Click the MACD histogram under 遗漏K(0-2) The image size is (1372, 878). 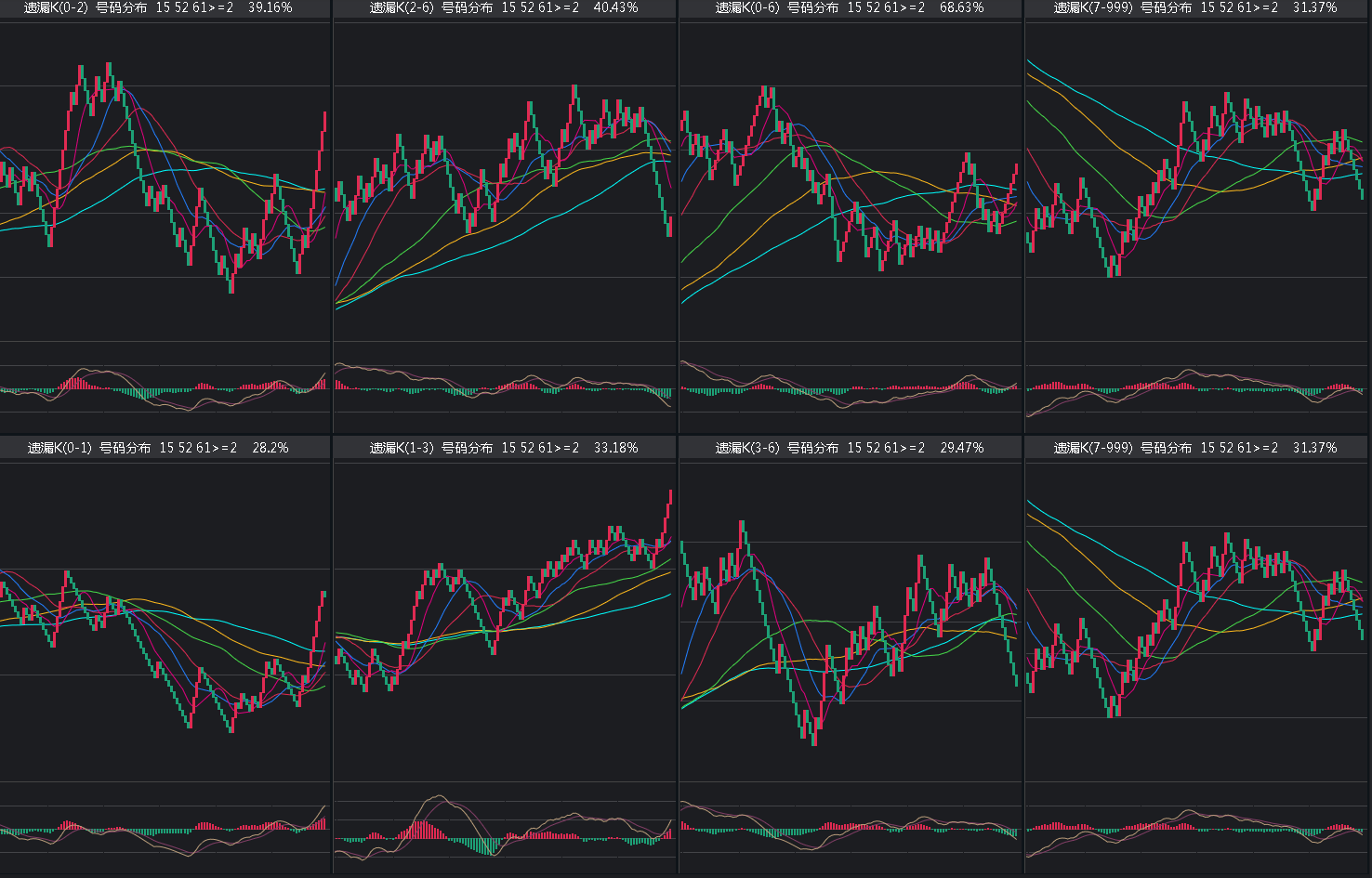pyautogui.click(x=165, y=388)
